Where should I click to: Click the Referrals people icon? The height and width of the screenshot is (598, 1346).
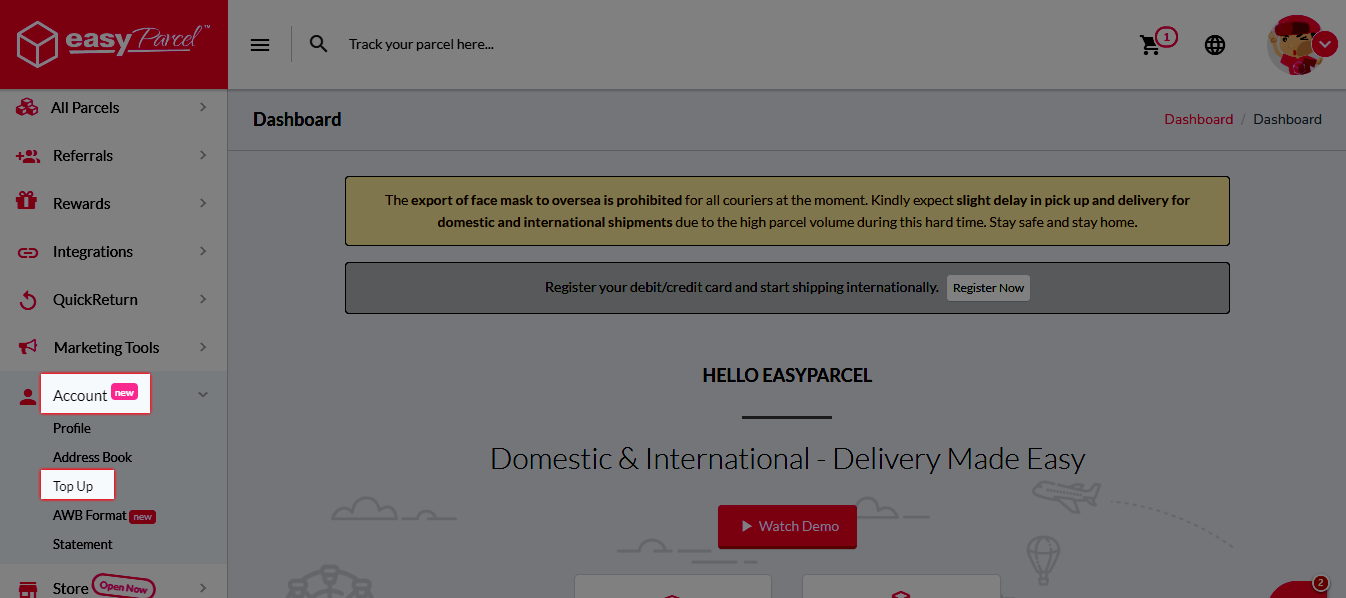(x=27, y=156)
